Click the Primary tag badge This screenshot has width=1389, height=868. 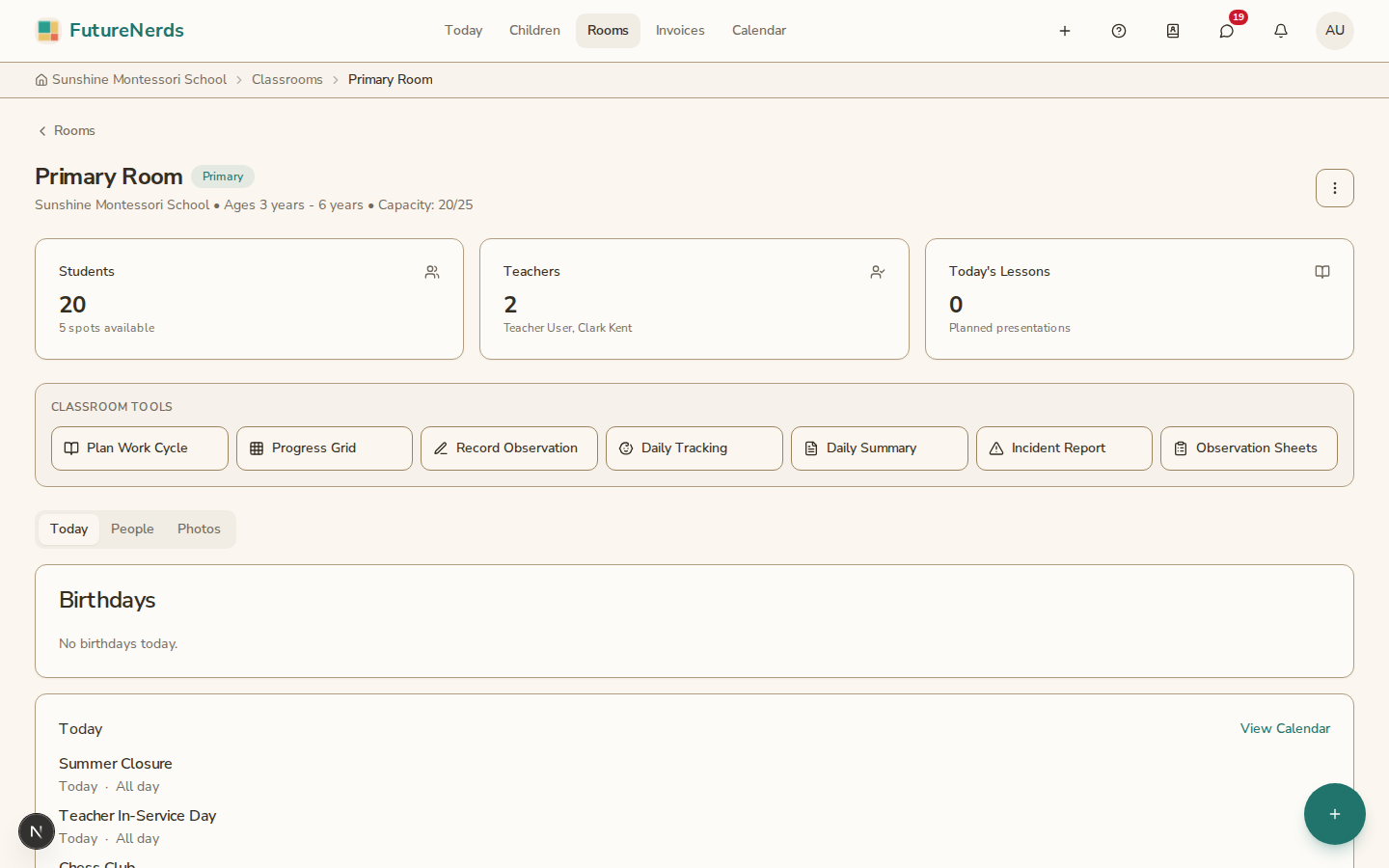click(x=223, y=176)
